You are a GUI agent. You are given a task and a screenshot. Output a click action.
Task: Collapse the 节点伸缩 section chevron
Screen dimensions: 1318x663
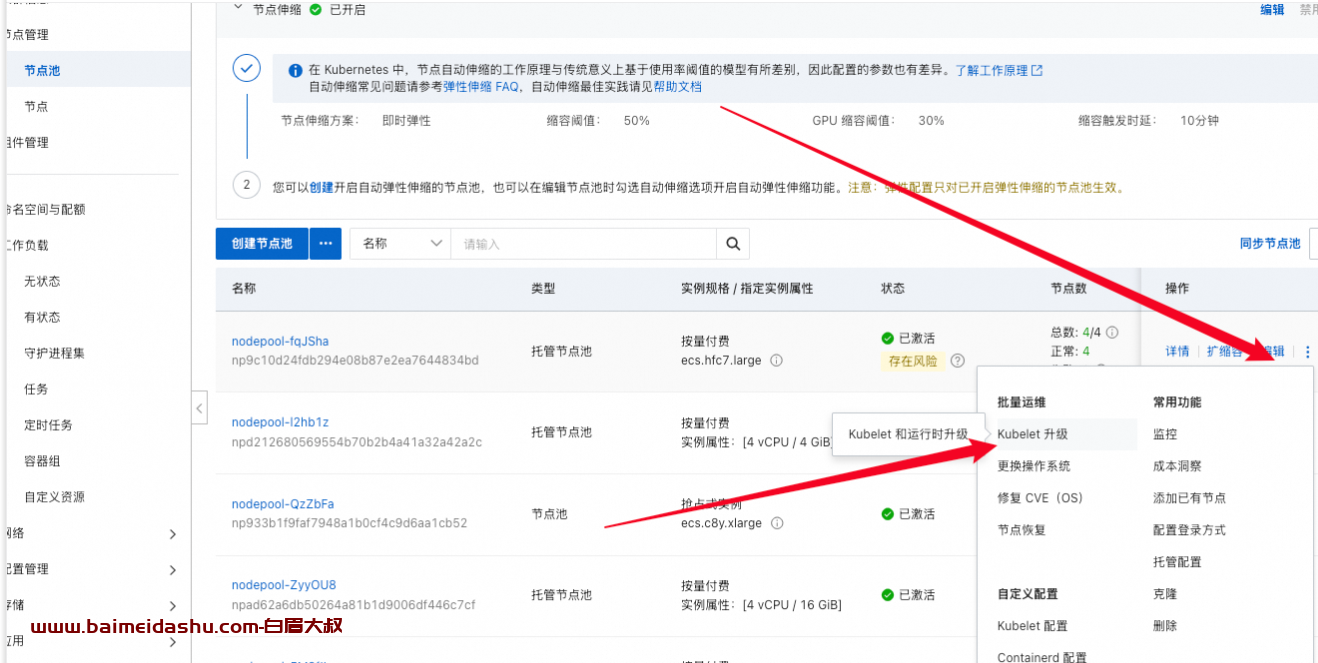tap(237, 9)
